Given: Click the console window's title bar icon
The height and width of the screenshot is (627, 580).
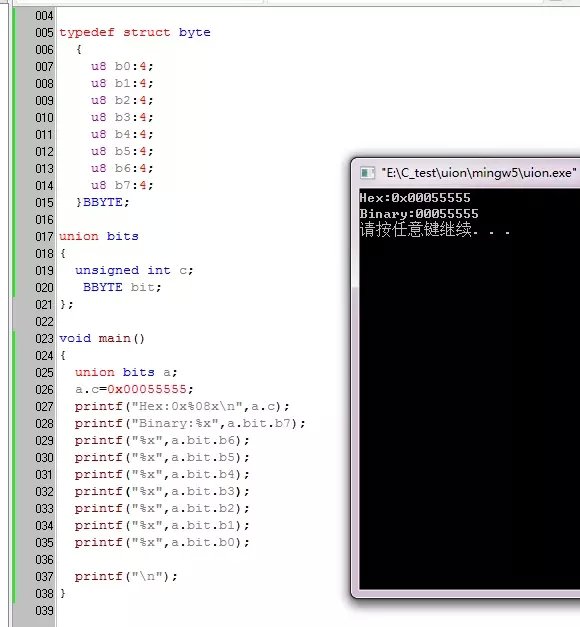Looking at the screenshot, I should (x=367, y=173).
